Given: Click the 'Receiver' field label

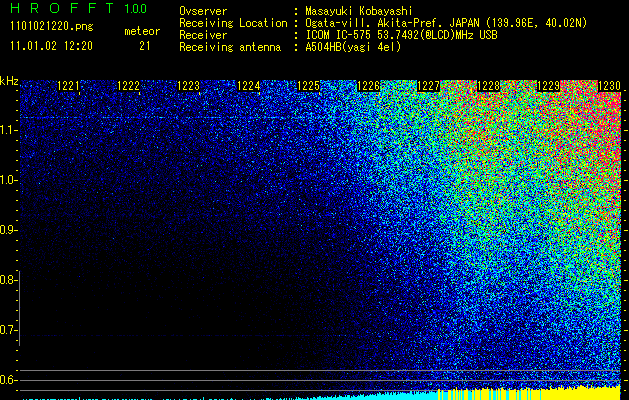Looking at the screenshot, I should (x=203, y=35).
